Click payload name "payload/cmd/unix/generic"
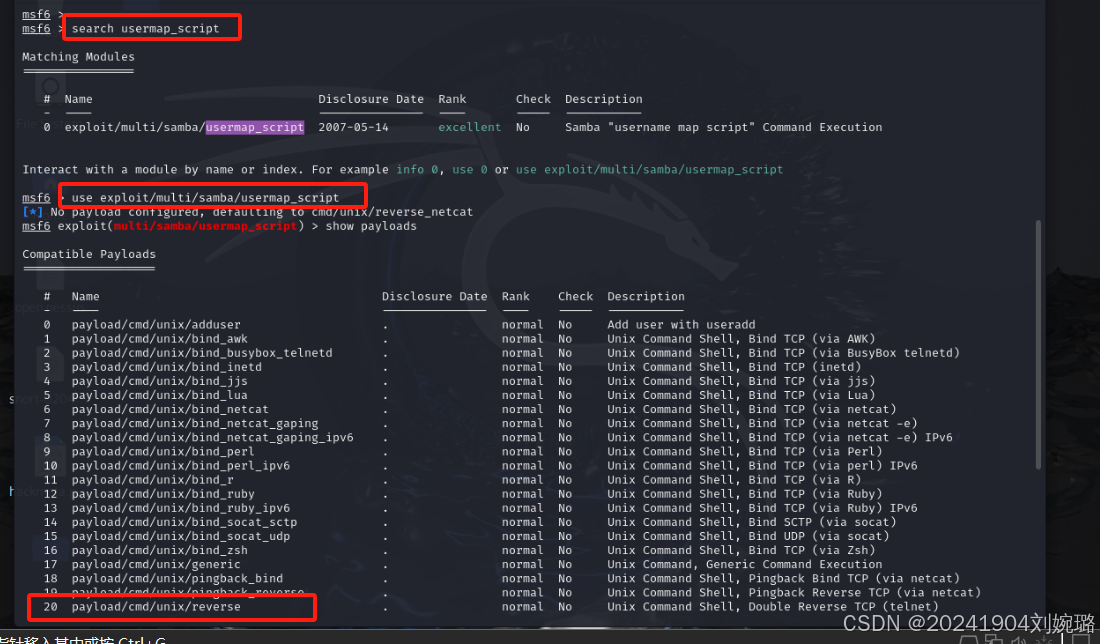 click(156, 564)
